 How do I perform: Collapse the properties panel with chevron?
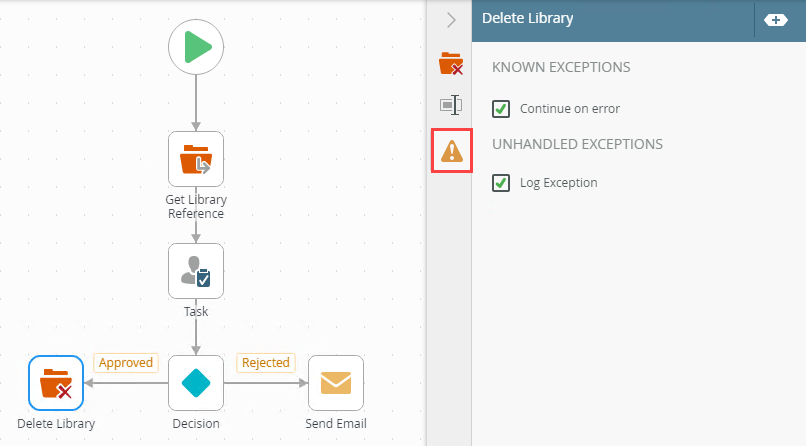[x=451, y=20]
